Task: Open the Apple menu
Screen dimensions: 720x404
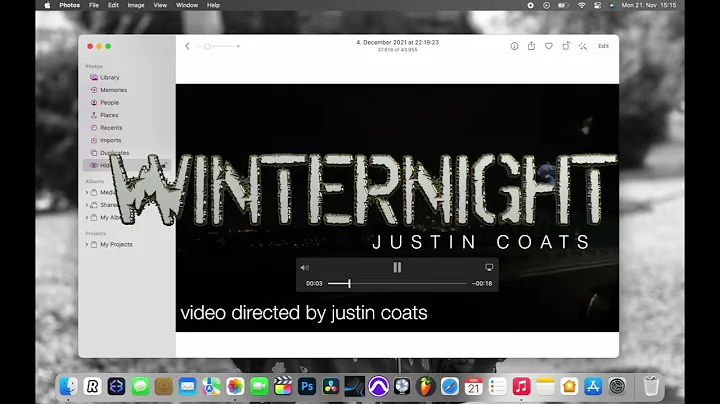Action: 47,6
